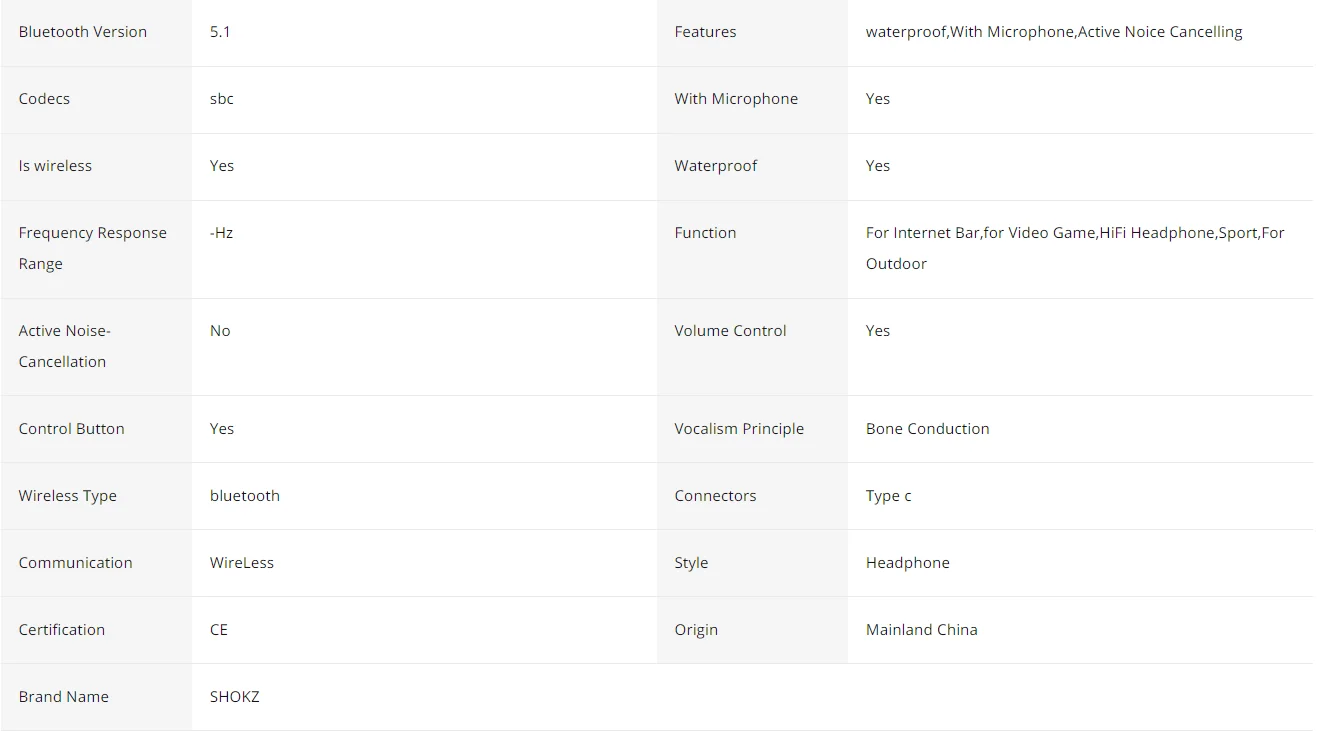Click the Waterproof label cell
The width and height of the screenshot is (1317, 731).
752,166
